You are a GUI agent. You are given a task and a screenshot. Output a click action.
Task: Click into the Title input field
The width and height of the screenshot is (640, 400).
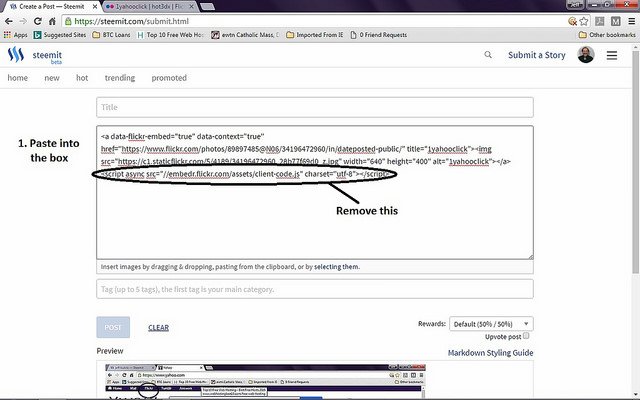[x=315, y=107]
